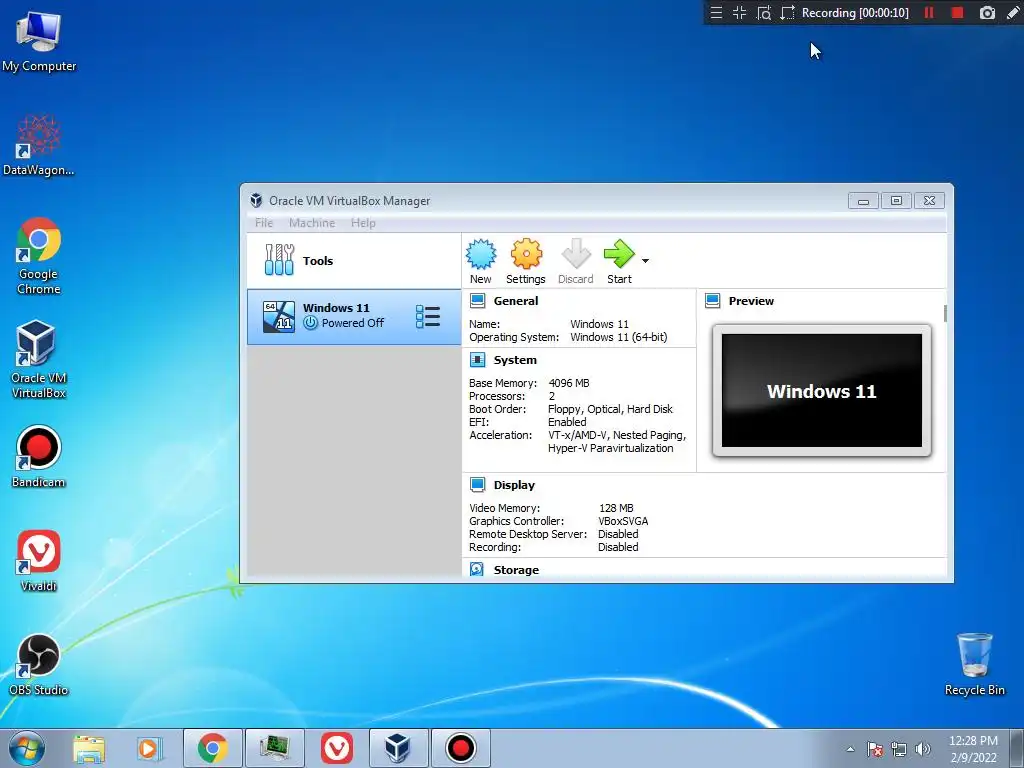Screen dimensions: 1024x768
Task: Click the Google Chrome desktop shortcut
Action: 39,255
